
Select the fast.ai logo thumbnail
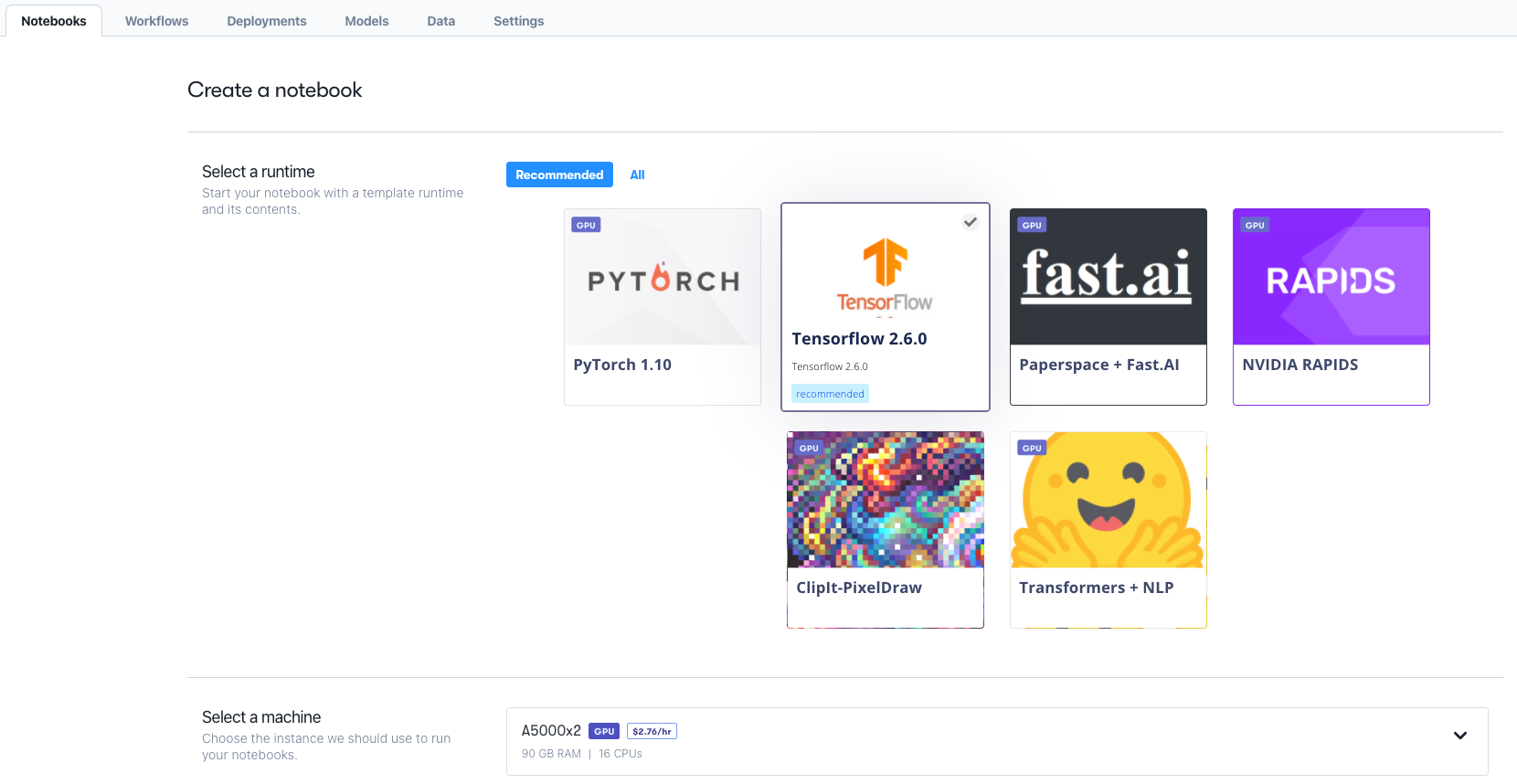coord(1109,277)
